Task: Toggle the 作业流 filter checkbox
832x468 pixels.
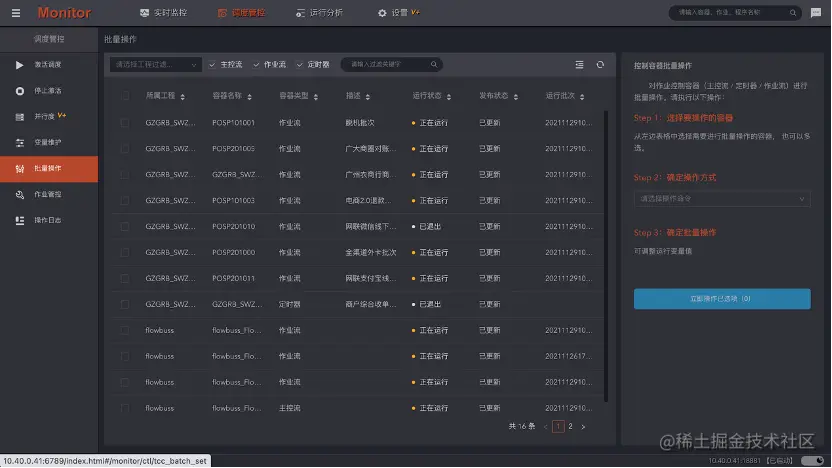Action: point(256,64)
